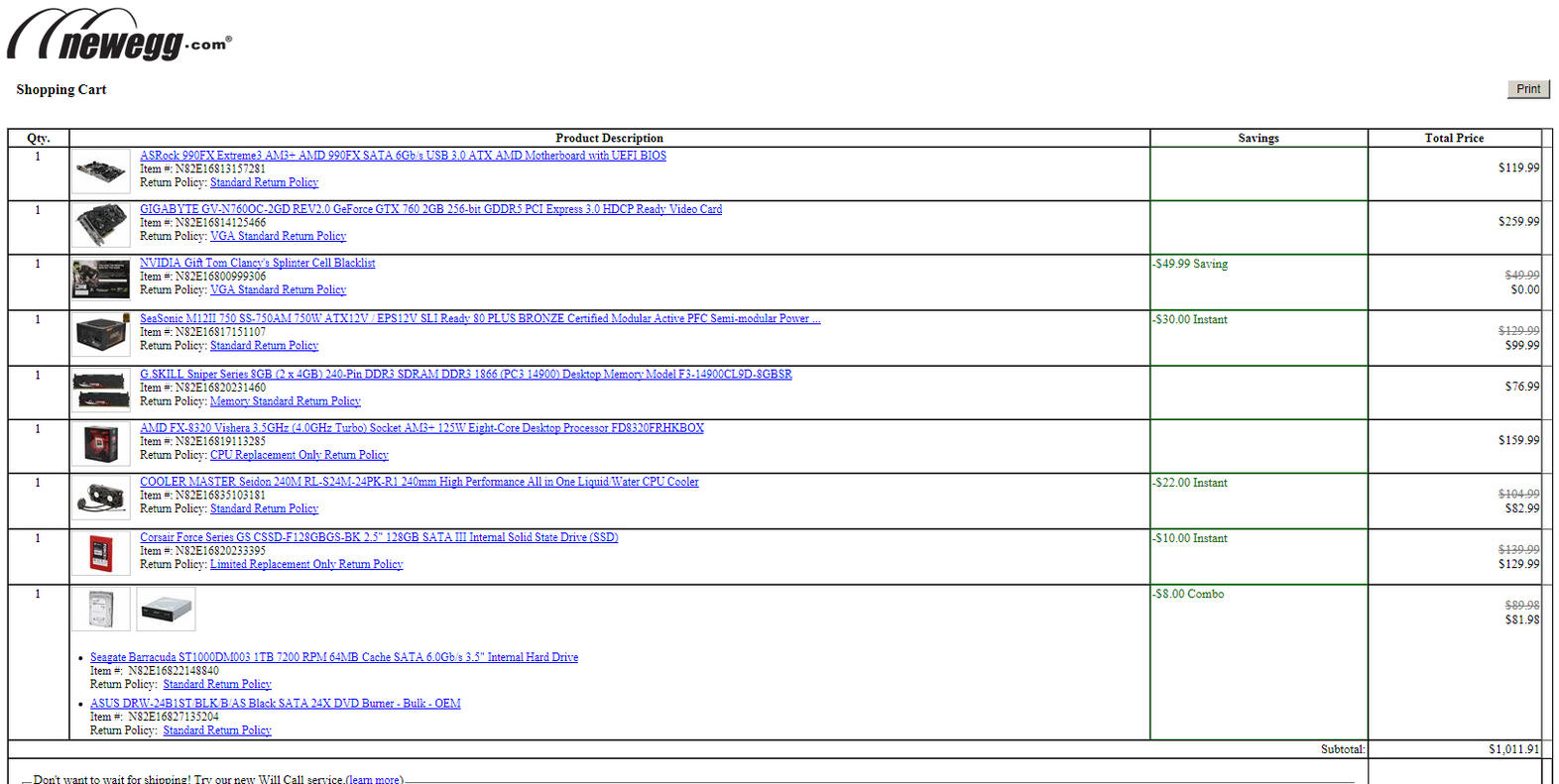Click the ASRock motherboard thumbnail image
1559x784 pixels.
tap(101, 172)
